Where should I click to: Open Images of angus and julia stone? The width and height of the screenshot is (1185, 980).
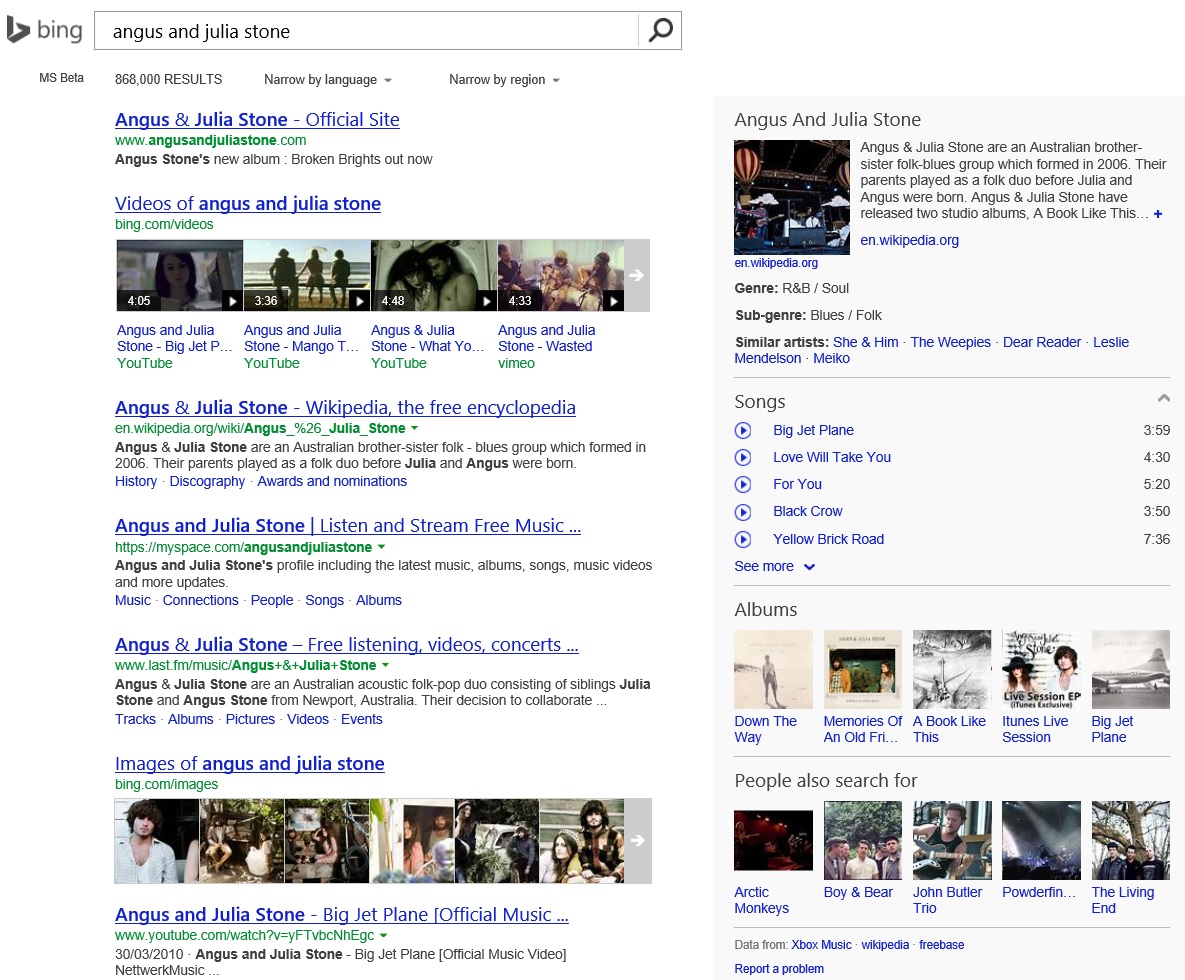tap(249, 763)
